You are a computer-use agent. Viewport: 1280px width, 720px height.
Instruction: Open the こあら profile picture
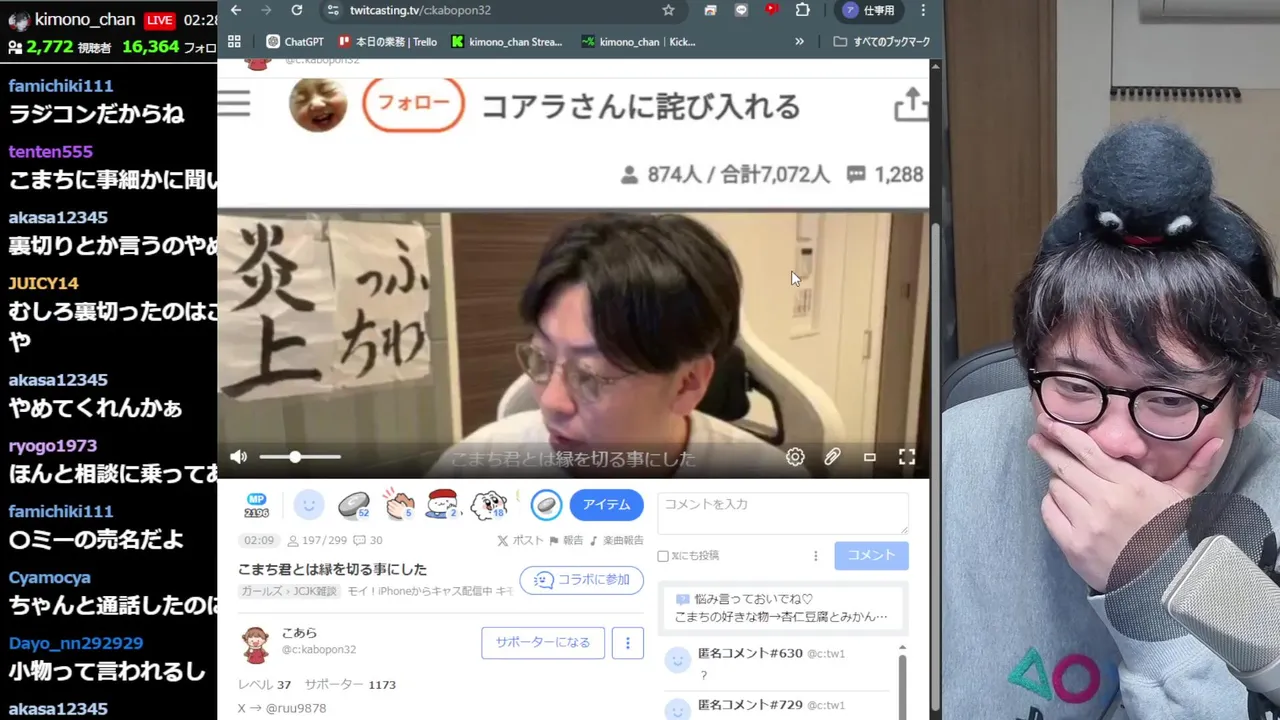click(256, 645)
